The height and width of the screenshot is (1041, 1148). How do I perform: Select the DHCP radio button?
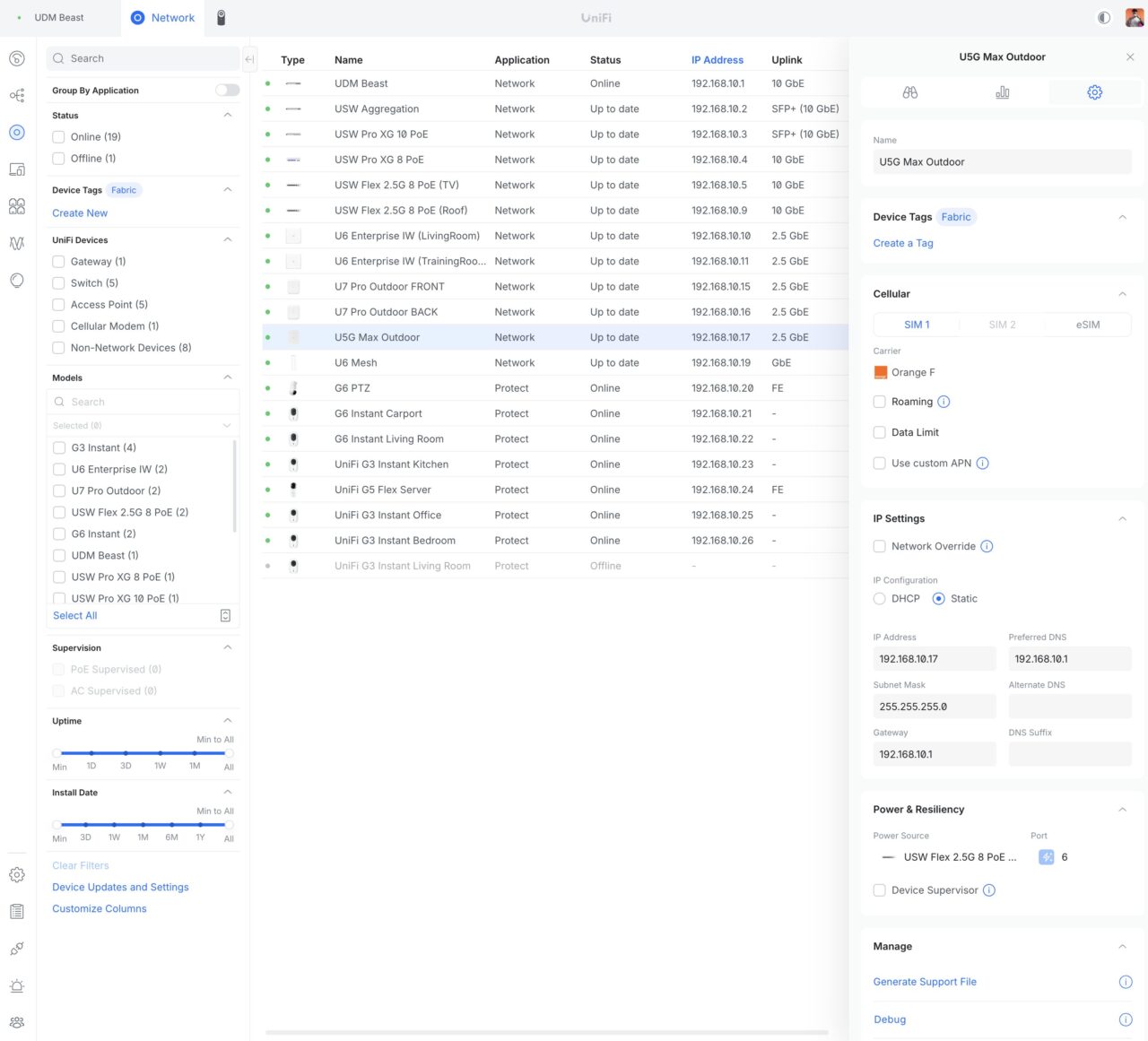(880, 599)
